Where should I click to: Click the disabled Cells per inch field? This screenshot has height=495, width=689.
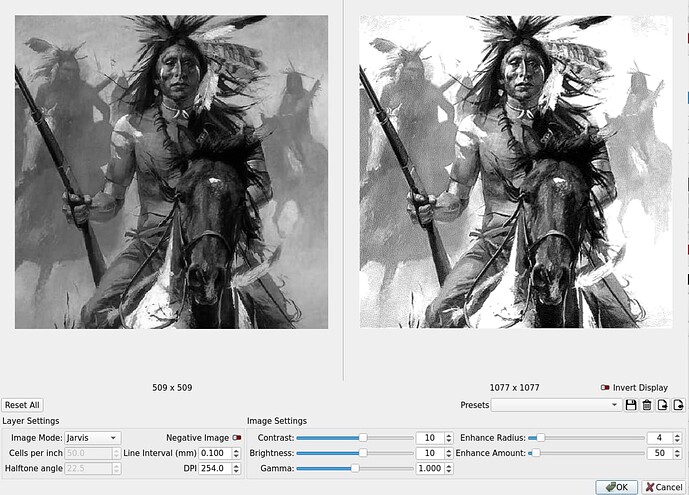pos(93,453)
